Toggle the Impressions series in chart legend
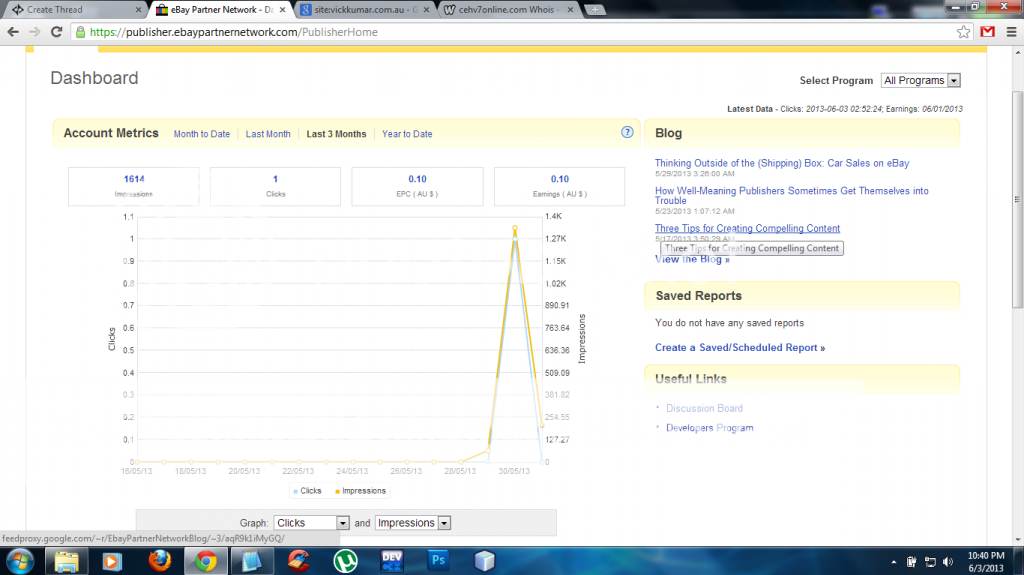1024x575 pixels. pyautogui.click(x=360, y=491)
